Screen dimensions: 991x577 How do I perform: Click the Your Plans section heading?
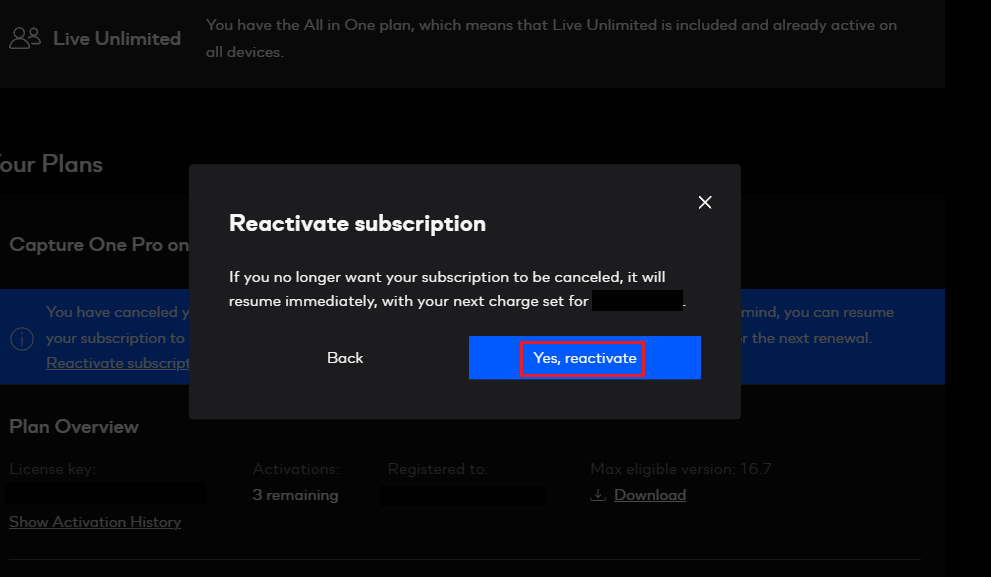(x=51, y=164)
